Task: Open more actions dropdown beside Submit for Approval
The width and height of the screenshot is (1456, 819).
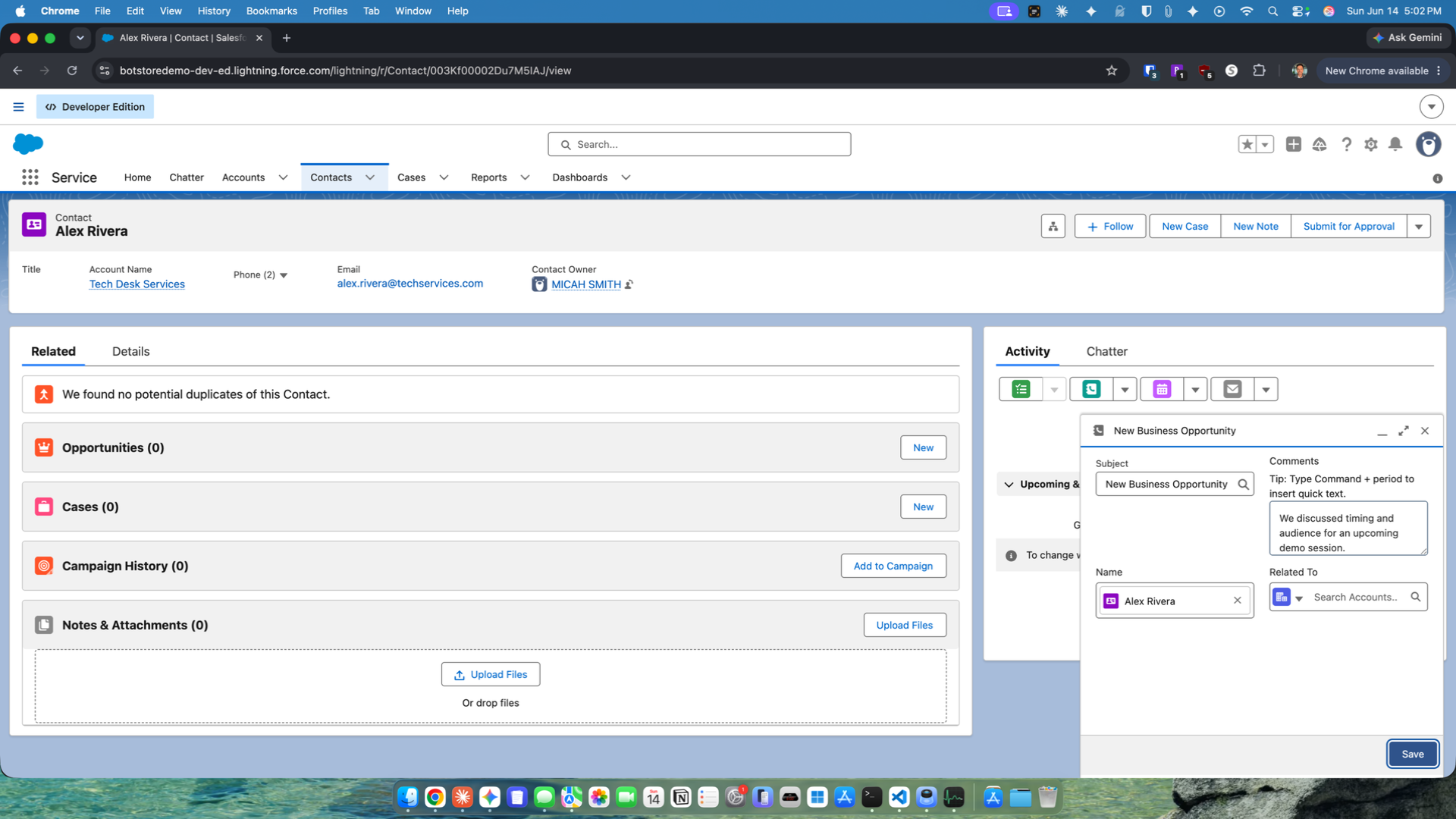Action: click(x=1419, y=226)
